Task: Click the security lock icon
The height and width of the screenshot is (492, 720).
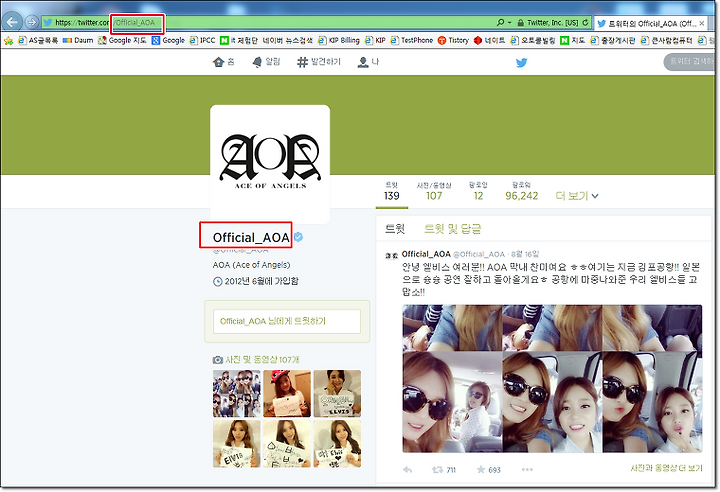Action: [x=520, y=23]
